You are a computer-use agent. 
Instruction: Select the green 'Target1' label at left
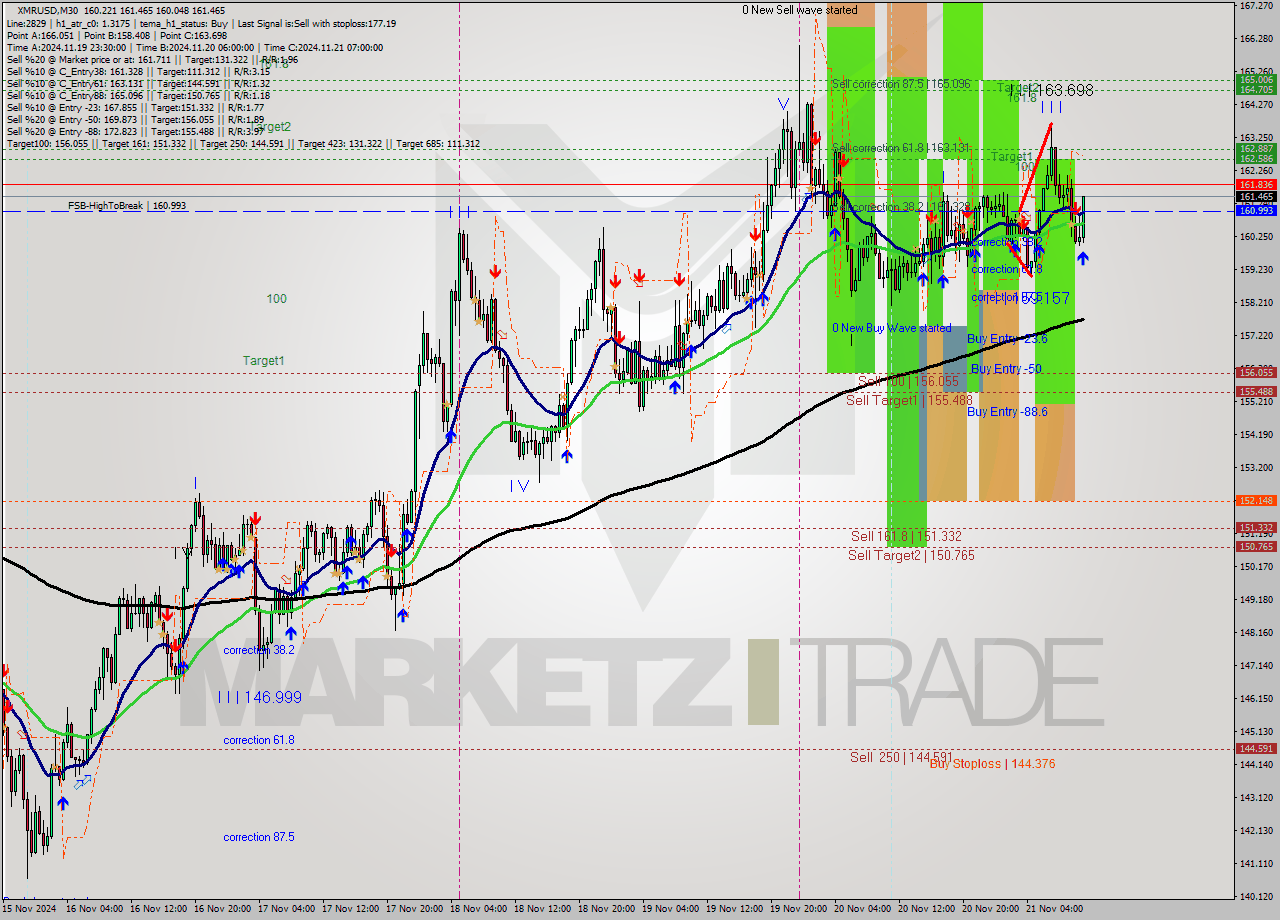[x=264, y=360]
